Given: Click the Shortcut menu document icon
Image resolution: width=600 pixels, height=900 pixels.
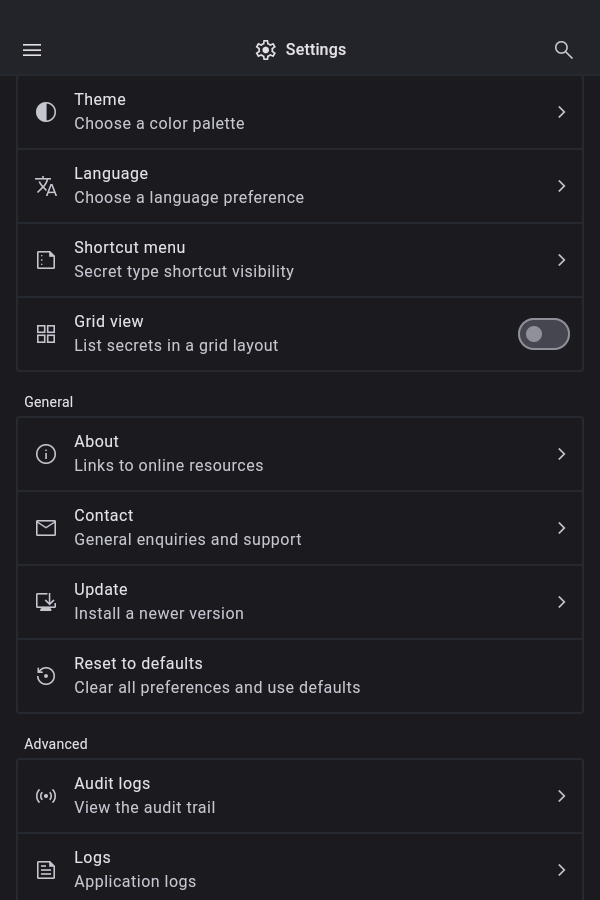Looking at the screenshot, I should [x=46, y=260].
